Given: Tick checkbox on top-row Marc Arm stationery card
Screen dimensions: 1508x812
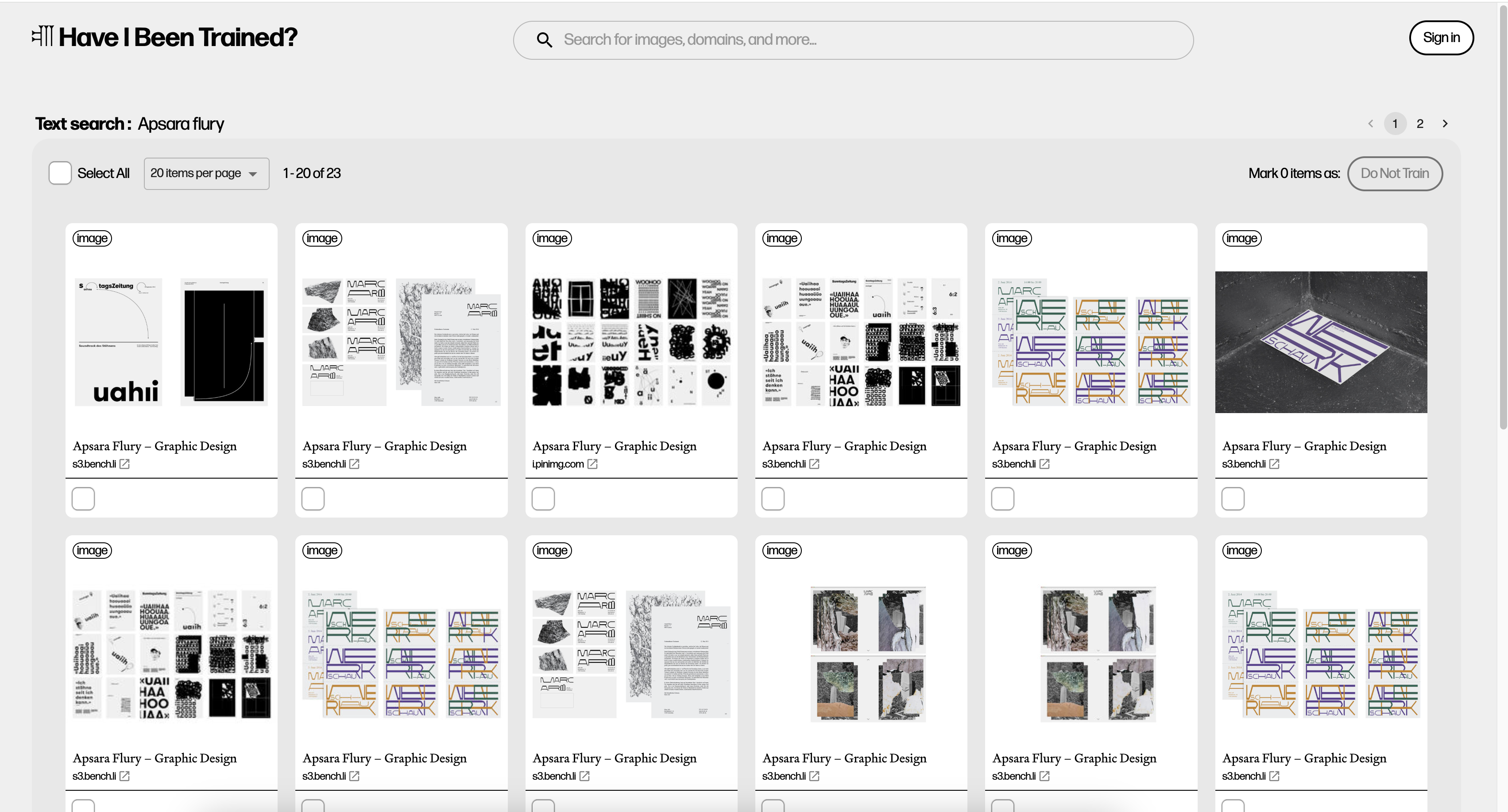Looking at the screenshot, I should point(313,499).
